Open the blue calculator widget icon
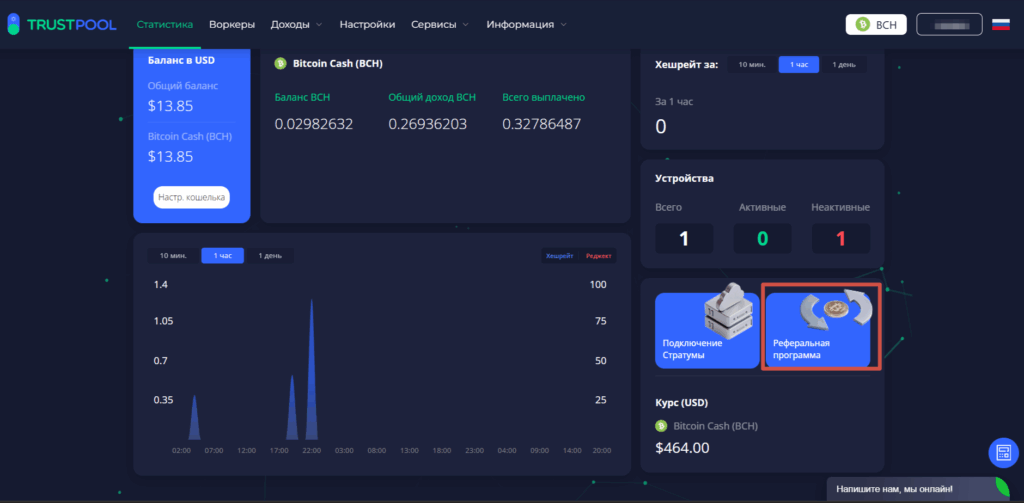The height and width of the screenshot is (503, 1024). (x=1003, y=453)
